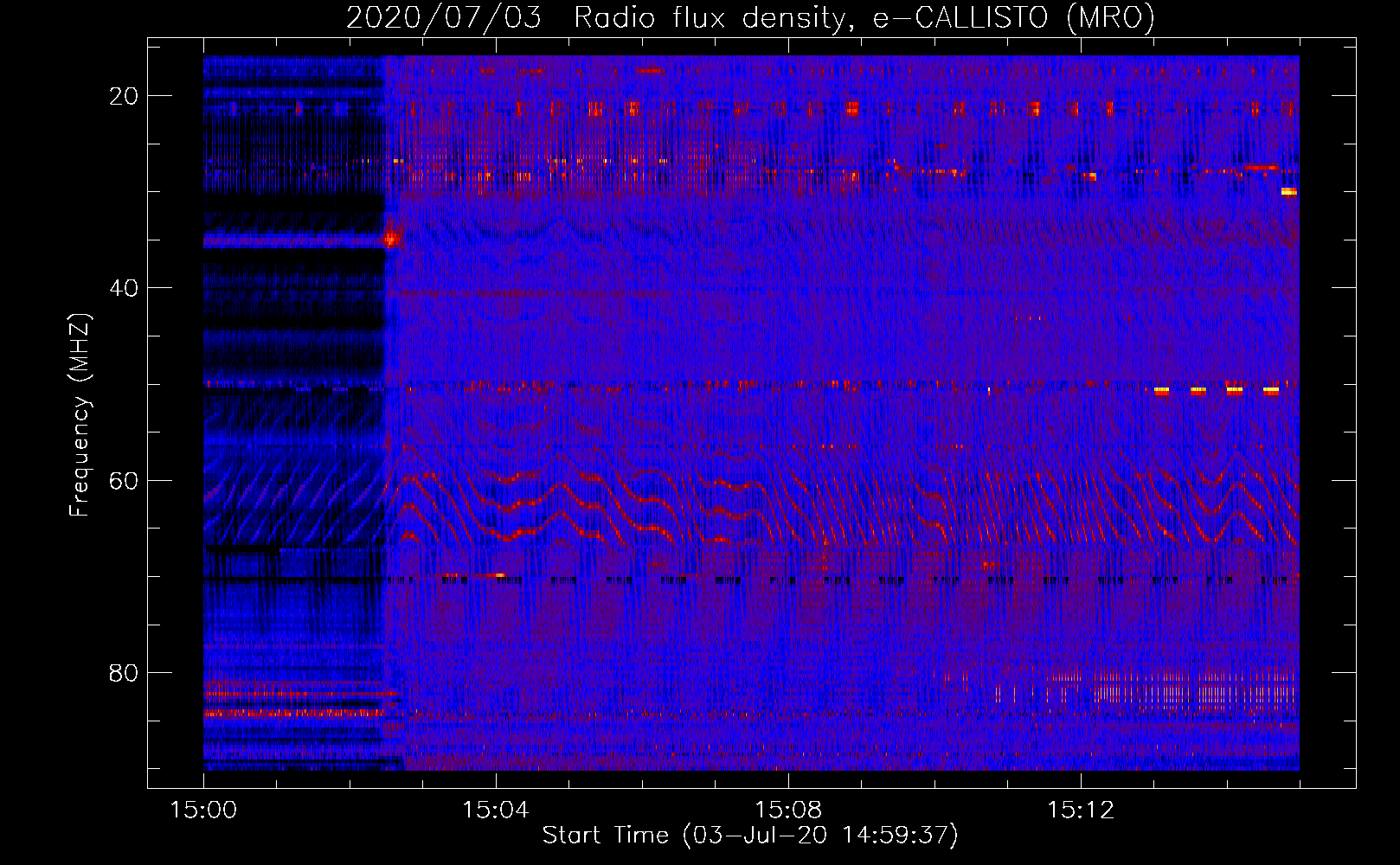Click the "Frequency (MHZ)" axis label

pyautogui.click(x=80, y=415)
